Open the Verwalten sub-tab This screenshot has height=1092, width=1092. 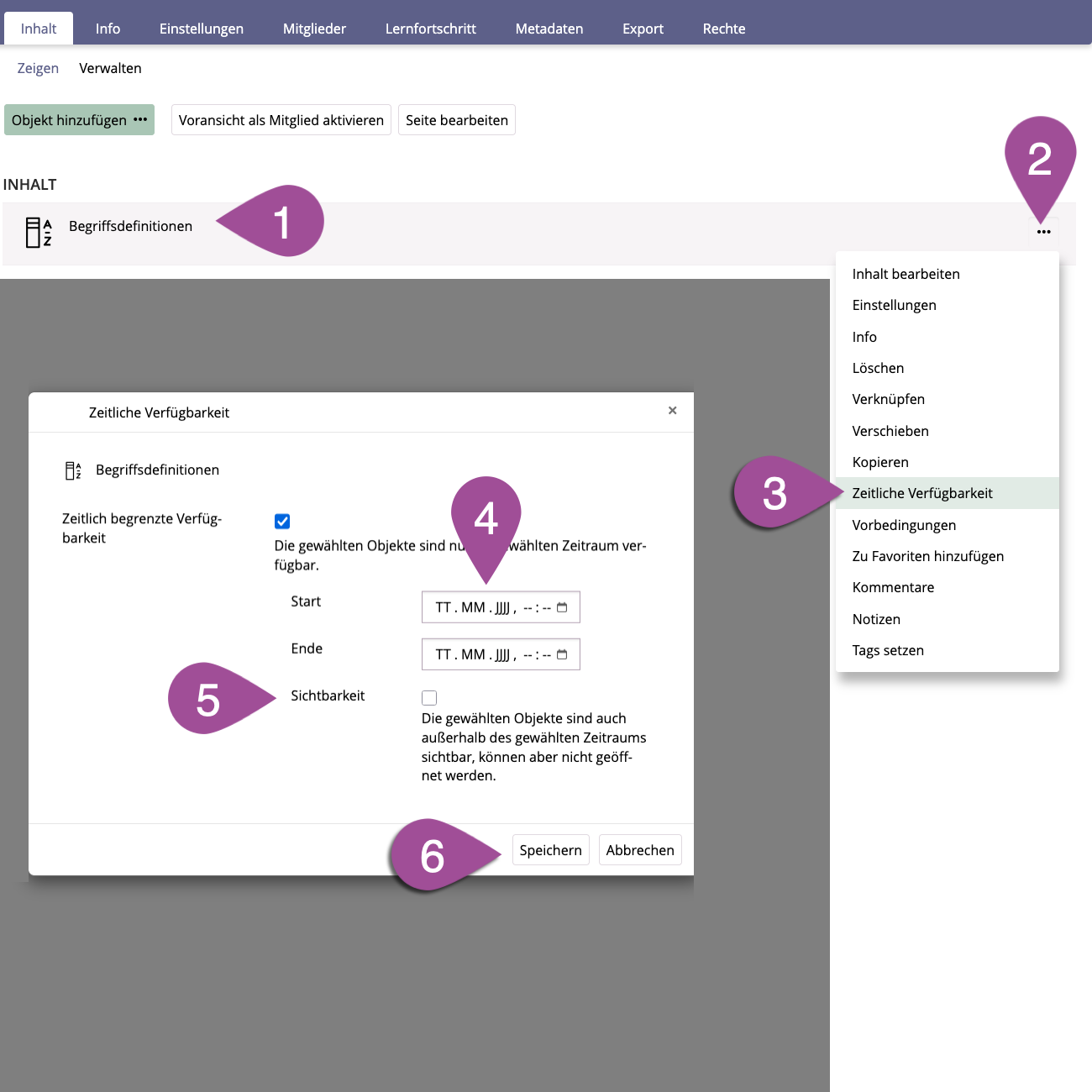[x=110, y=68]
